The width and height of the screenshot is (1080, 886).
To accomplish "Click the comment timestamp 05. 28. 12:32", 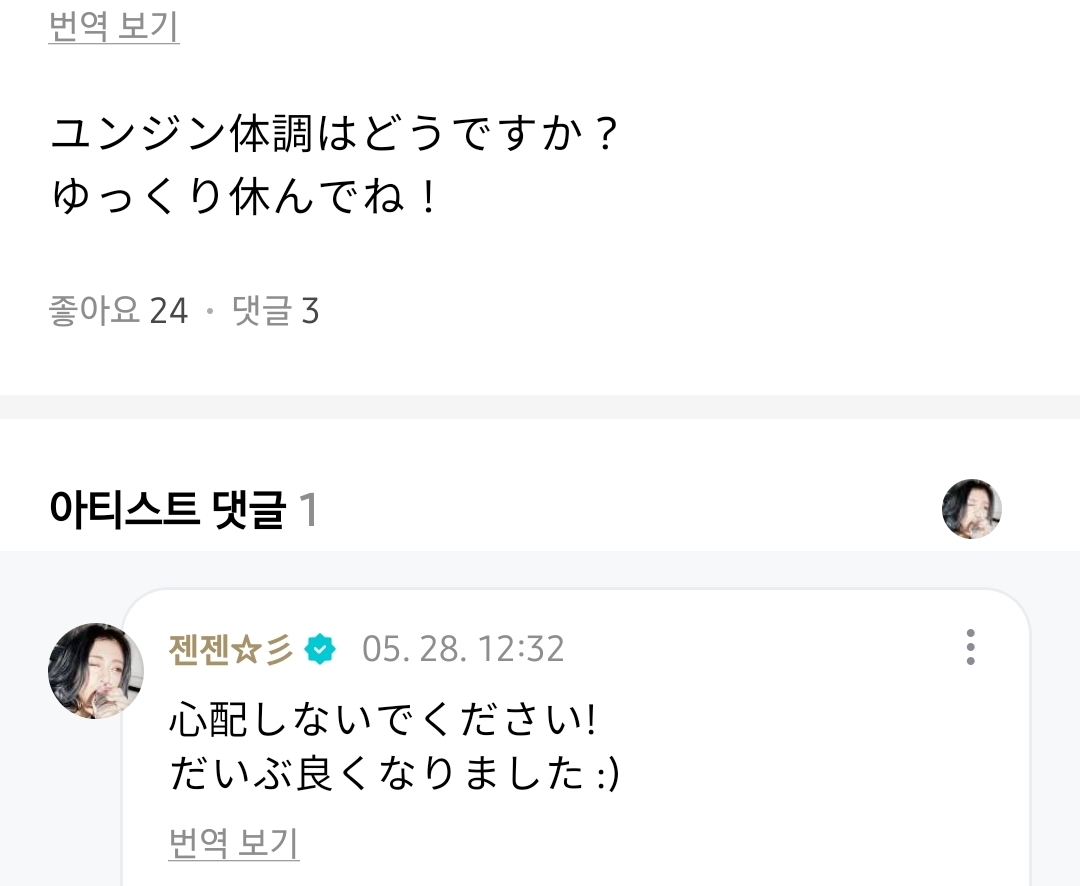I will click(x=463, y=649).
